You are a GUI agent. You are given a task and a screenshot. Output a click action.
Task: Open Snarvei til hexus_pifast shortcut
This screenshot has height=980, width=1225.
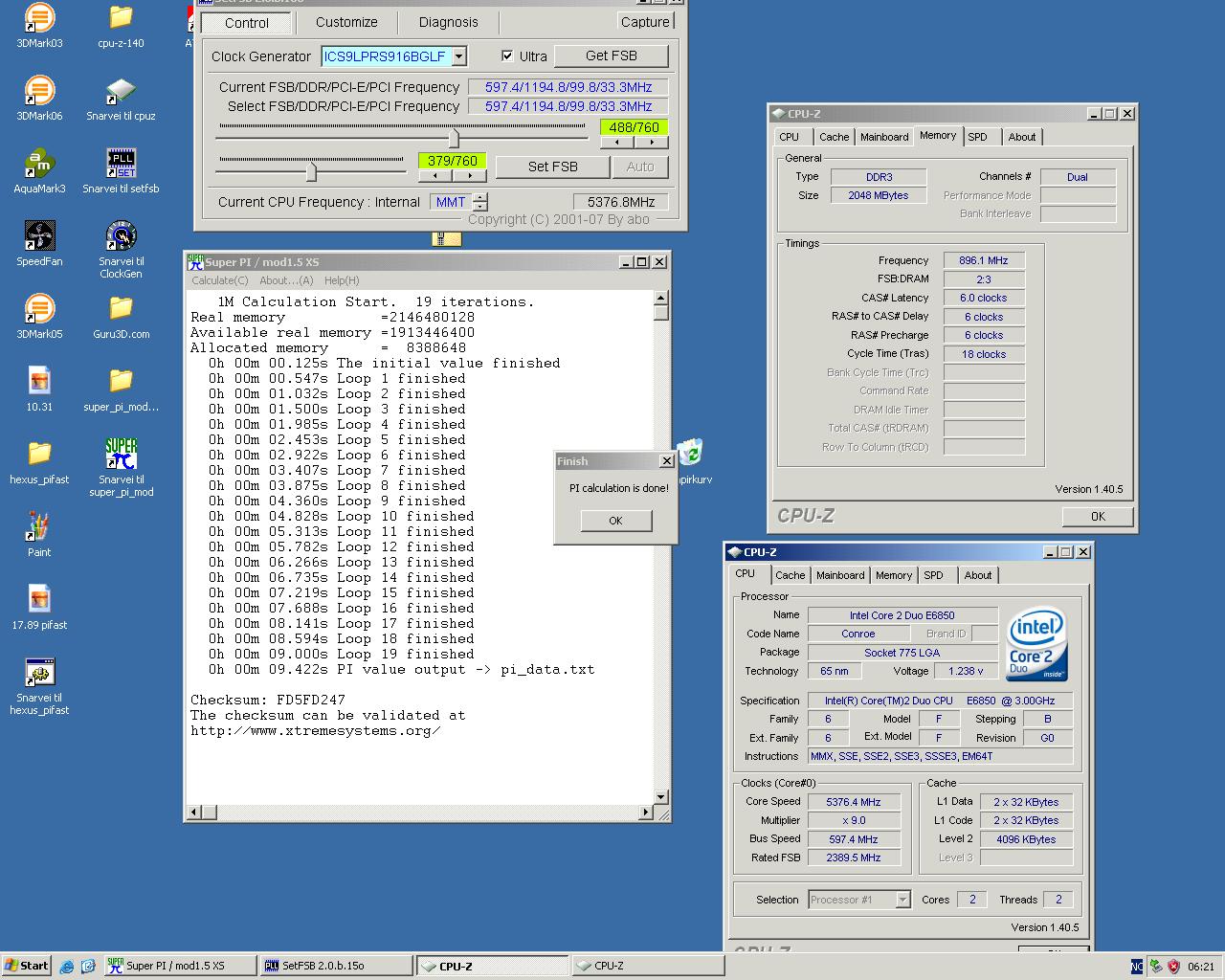point(39,686)
